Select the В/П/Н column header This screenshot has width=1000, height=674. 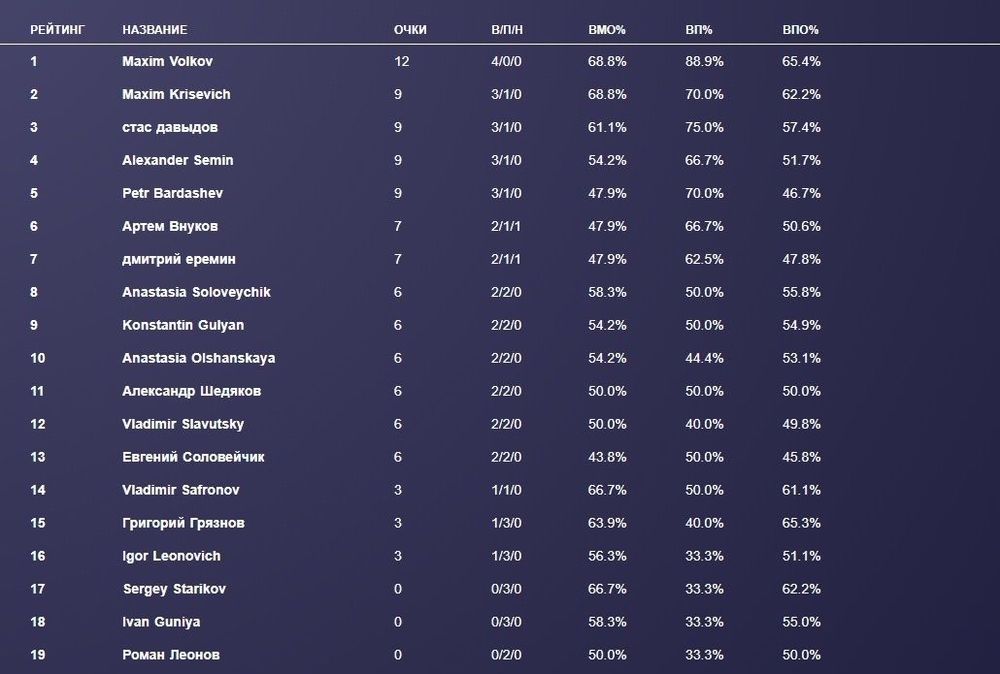507,30
